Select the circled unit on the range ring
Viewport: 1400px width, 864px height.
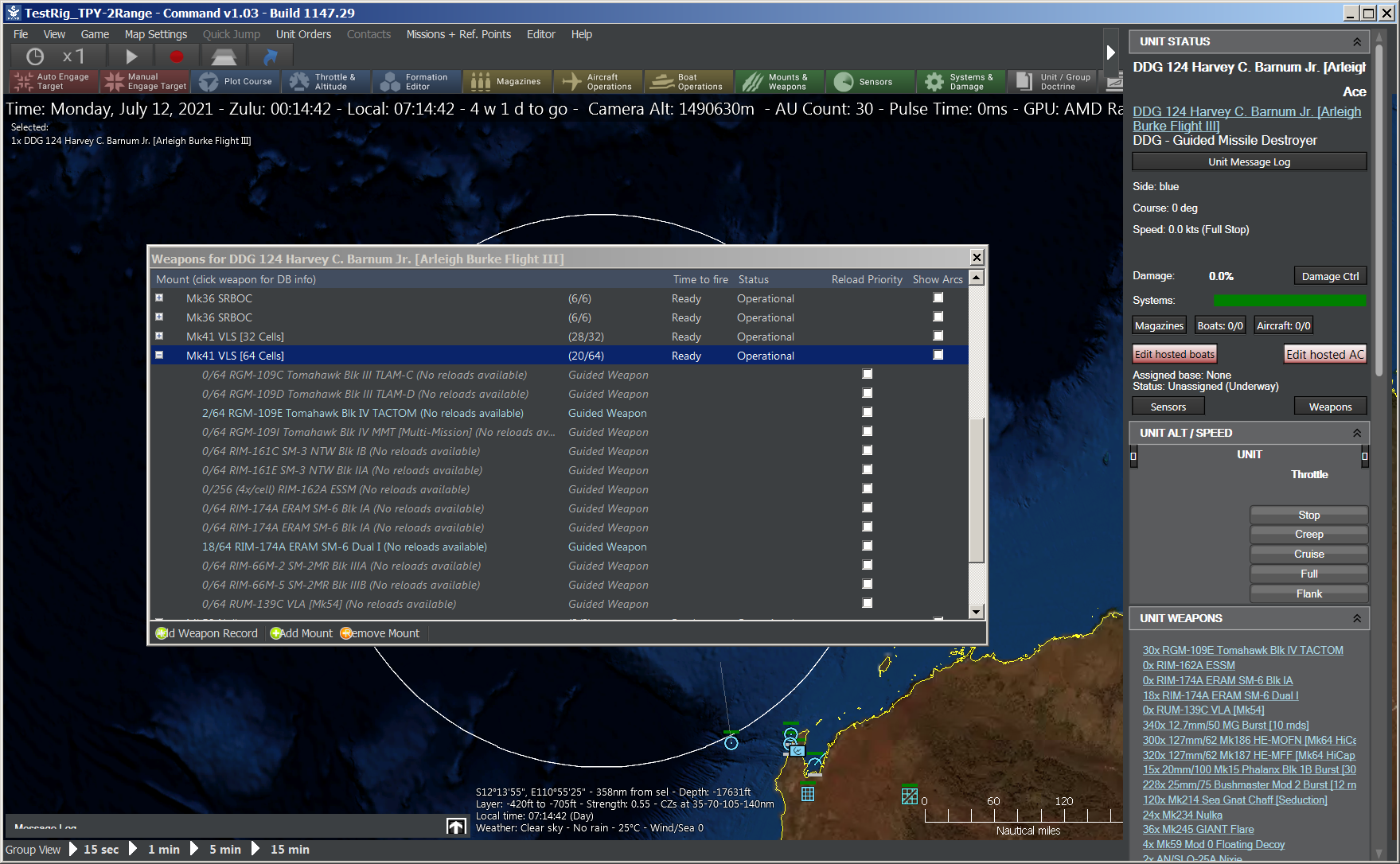731,743
